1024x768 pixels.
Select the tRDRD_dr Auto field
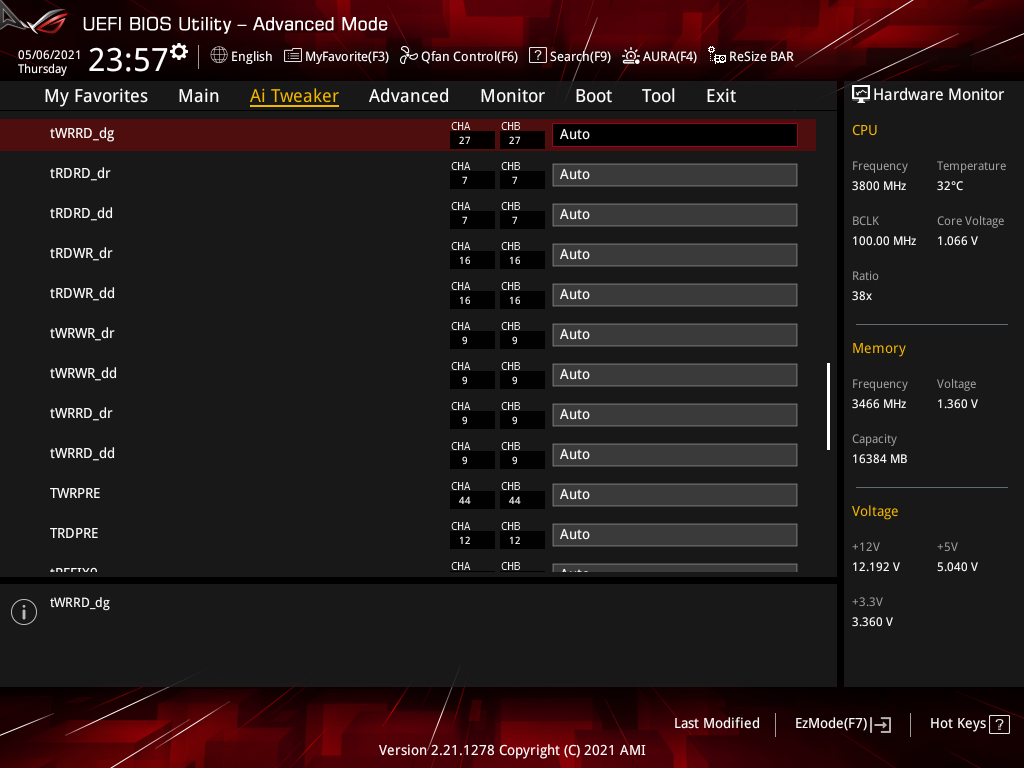coord(675,174)
